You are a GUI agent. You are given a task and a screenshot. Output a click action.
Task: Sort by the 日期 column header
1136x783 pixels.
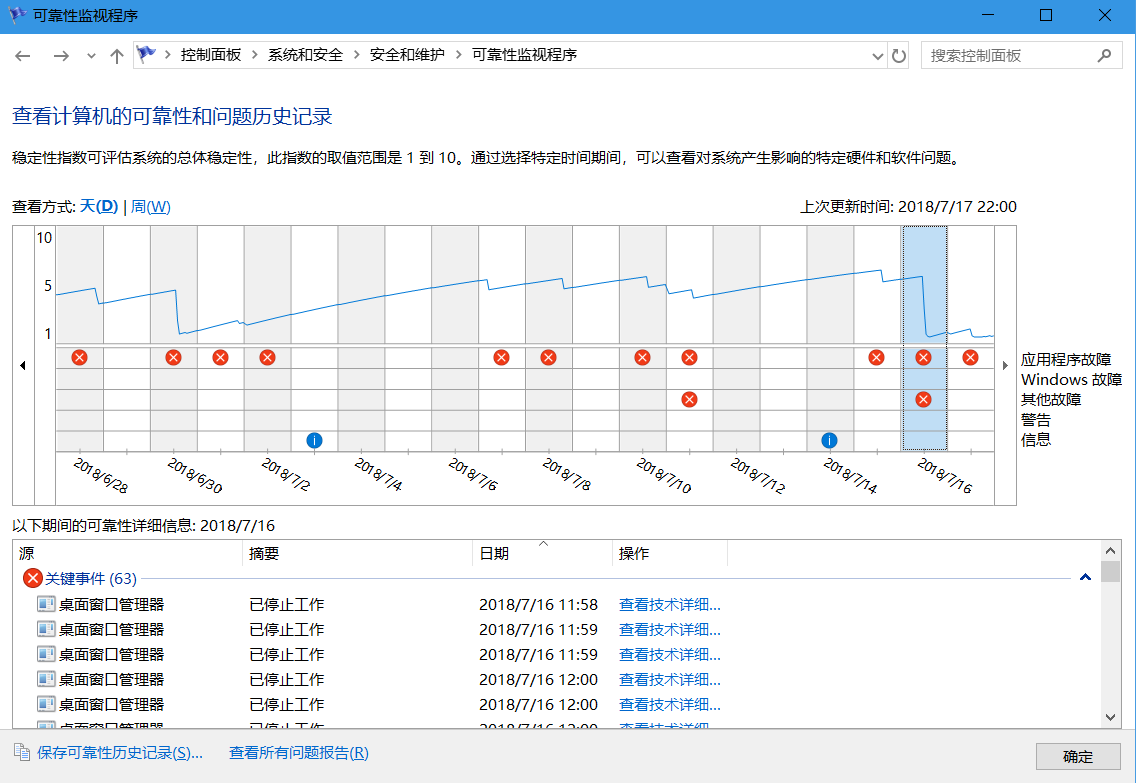coord(542,553)
